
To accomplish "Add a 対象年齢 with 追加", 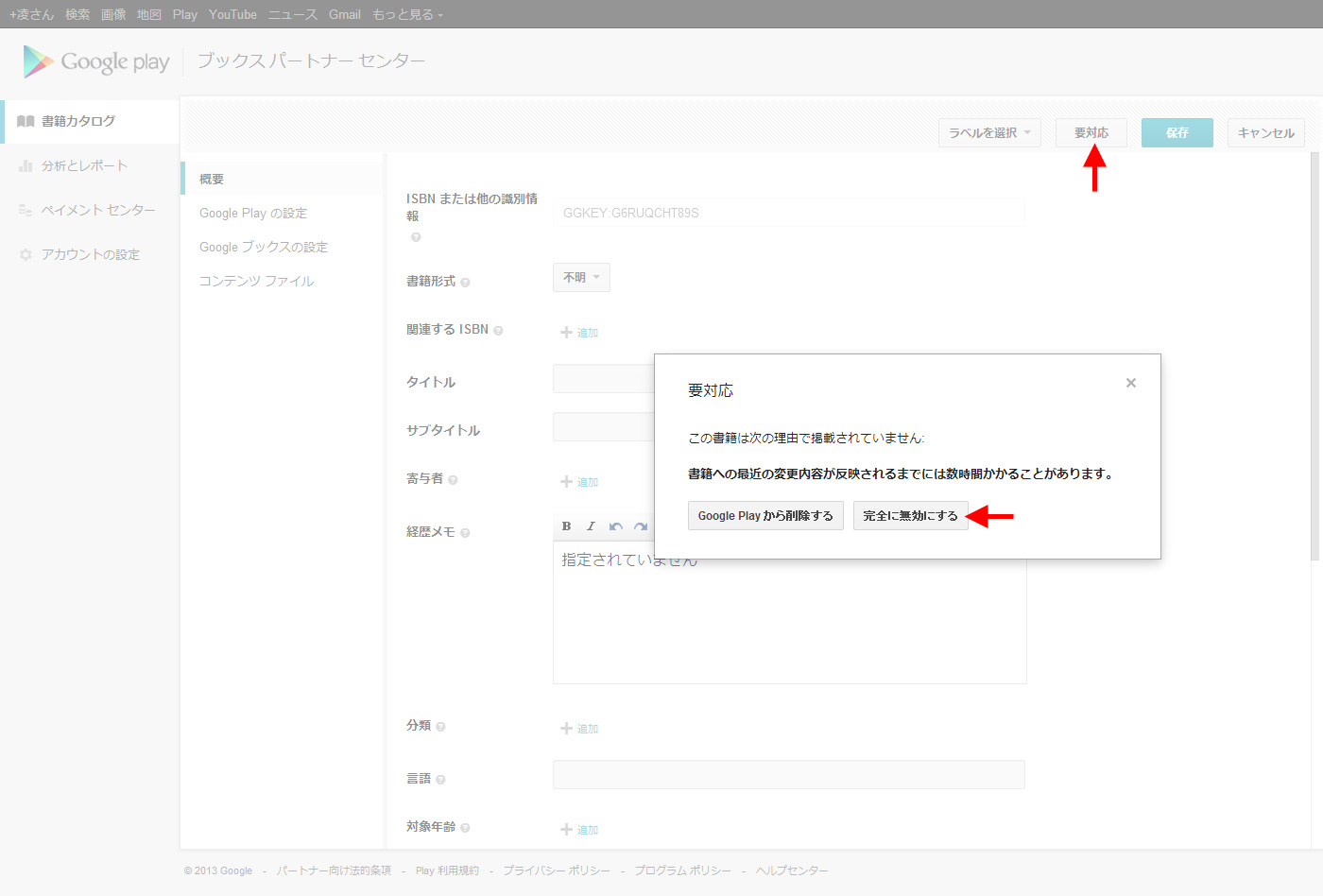I will point(579,830).
